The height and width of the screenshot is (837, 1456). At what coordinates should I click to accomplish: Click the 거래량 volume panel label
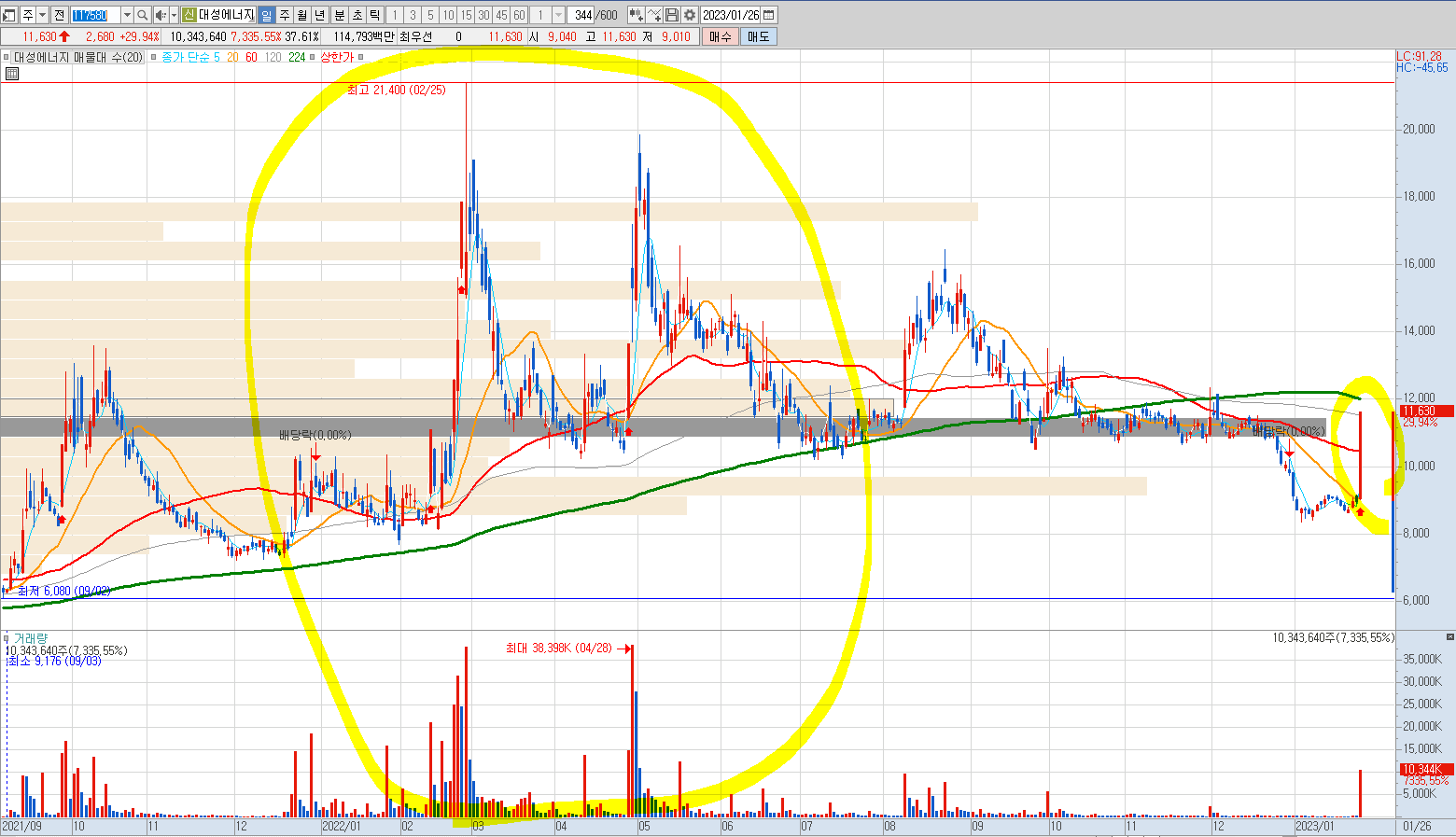[30, 638]
